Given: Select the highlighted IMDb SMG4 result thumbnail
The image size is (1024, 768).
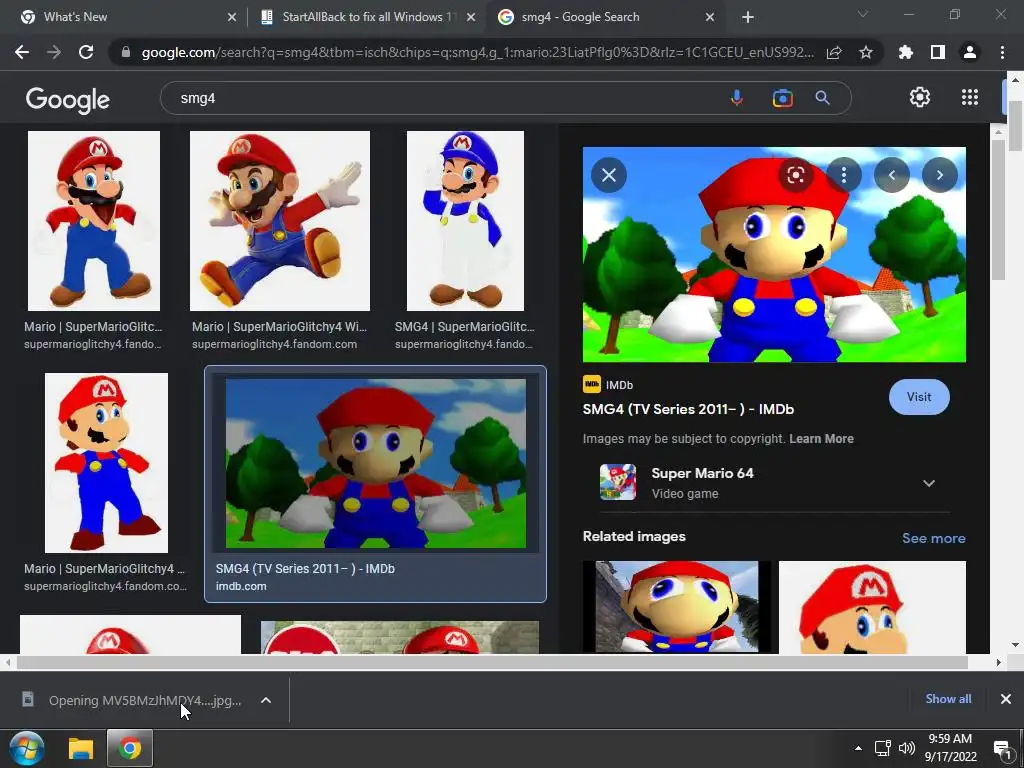Looking at the screenshot, I should coord(376,464).
